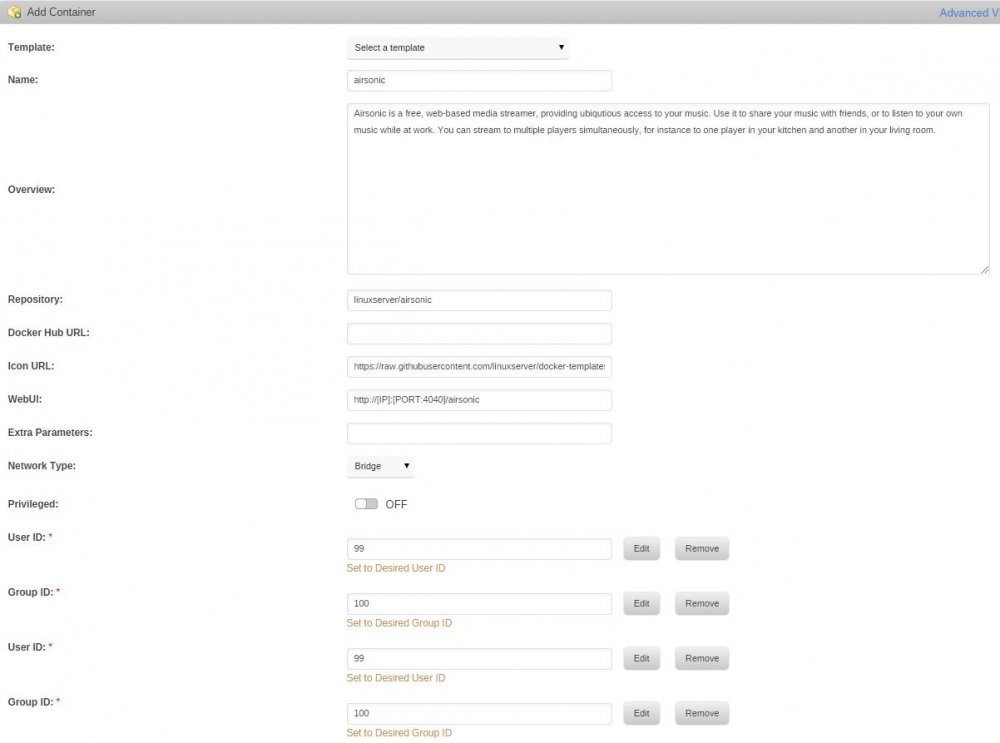The width and height of the screenshot is (1000, 743).
Task: Click Edit beside the first Group ID
Action: [x=642, y=603]
